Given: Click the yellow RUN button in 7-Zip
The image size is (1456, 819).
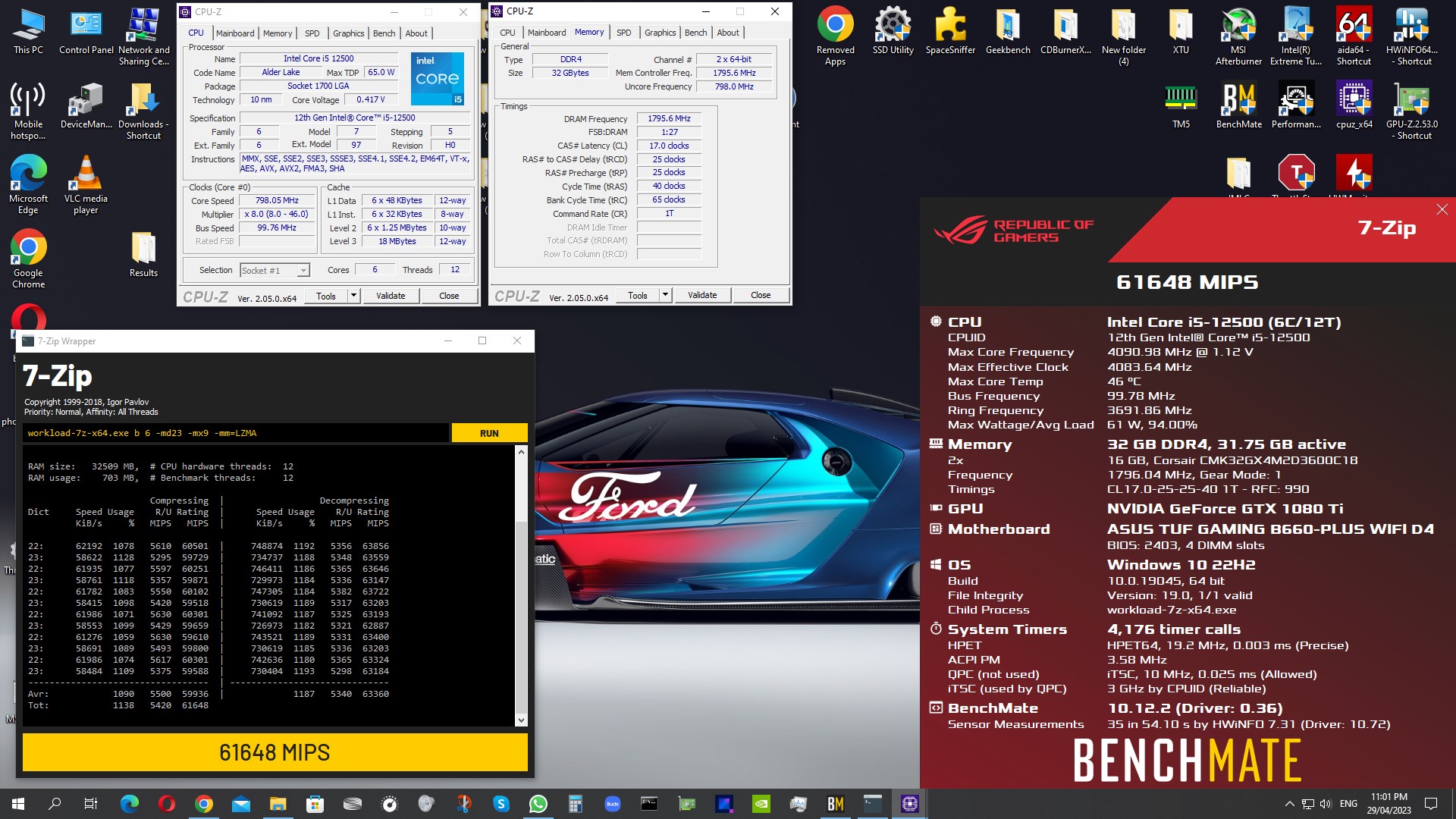Looking at the screenshot, I should click(489, 433).
